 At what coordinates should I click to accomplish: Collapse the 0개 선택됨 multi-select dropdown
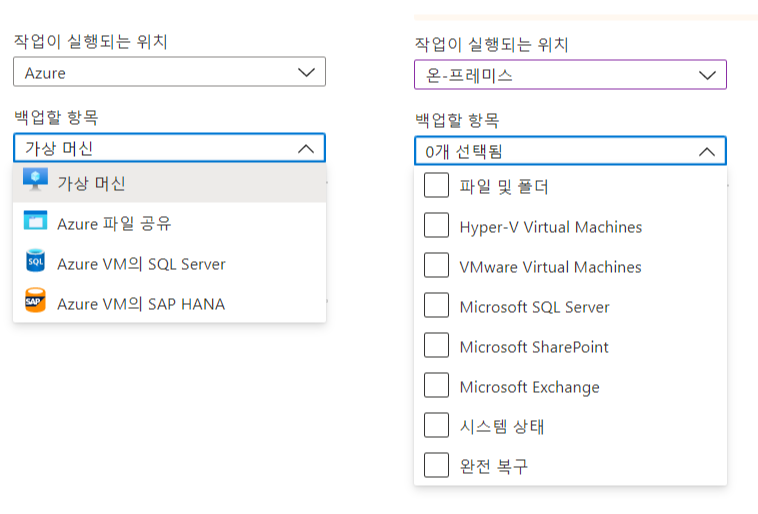pyautogui.click(x=570, y=151)
